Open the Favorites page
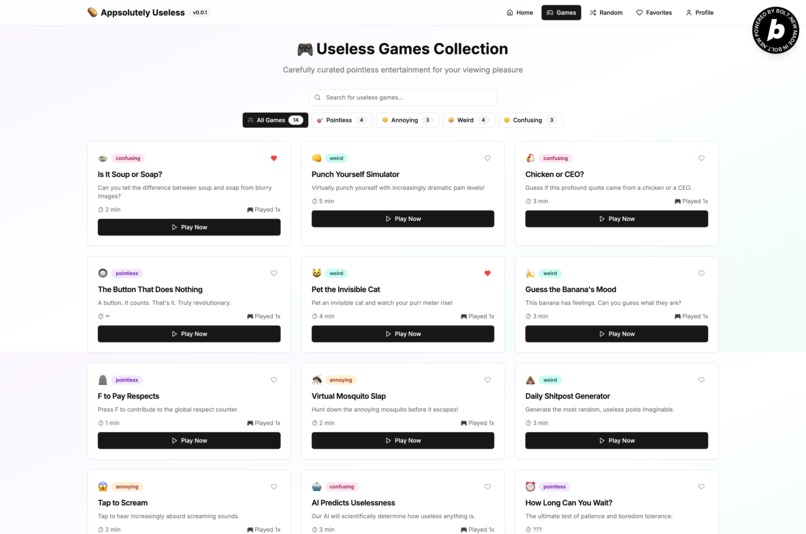Image resolution: width=806 pixels, height=534 pixels. [654, 12]
